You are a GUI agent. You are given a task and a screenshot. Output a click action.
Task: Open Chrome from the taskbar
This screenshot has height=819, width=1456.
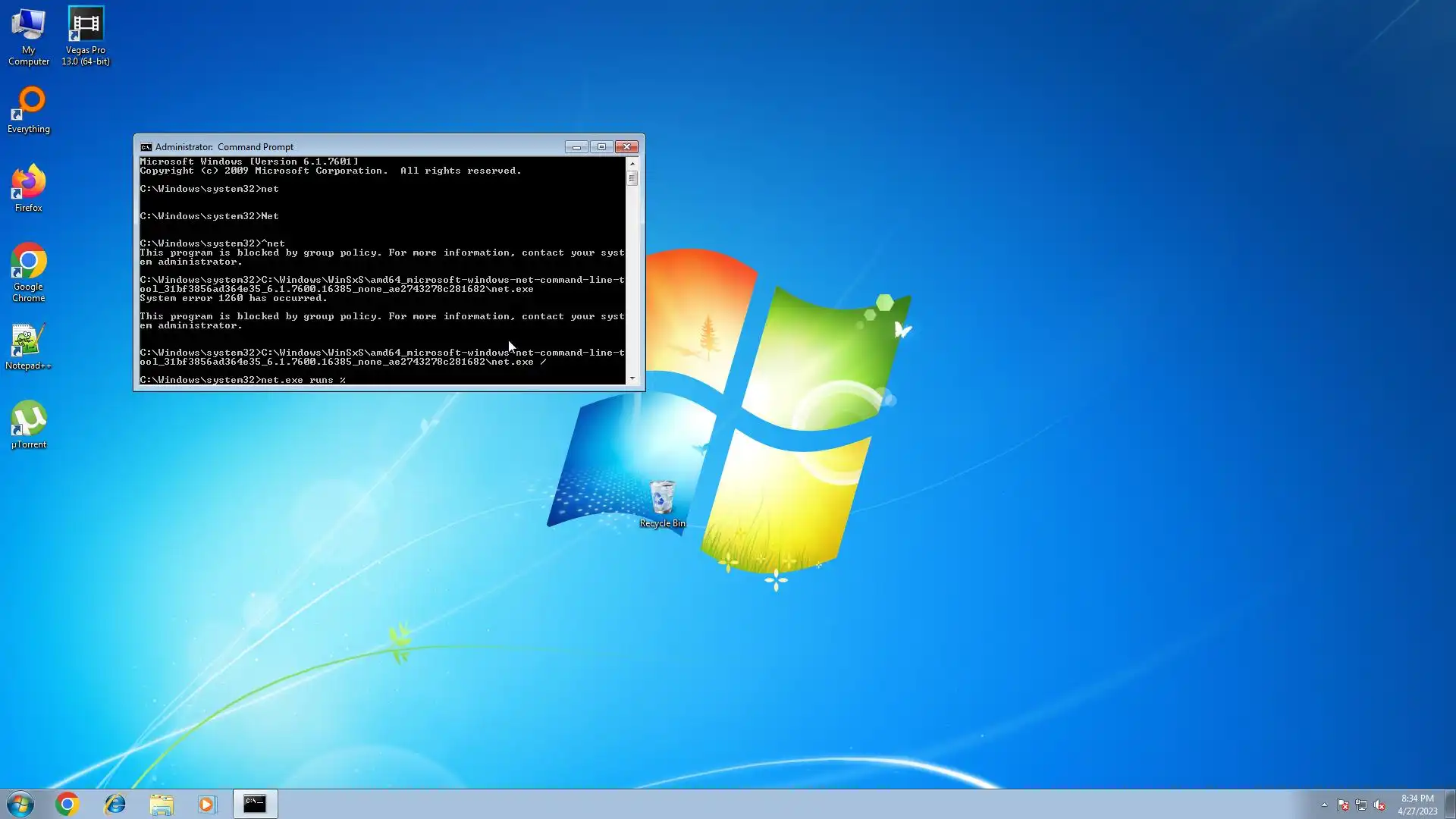[x=67, y=804]
